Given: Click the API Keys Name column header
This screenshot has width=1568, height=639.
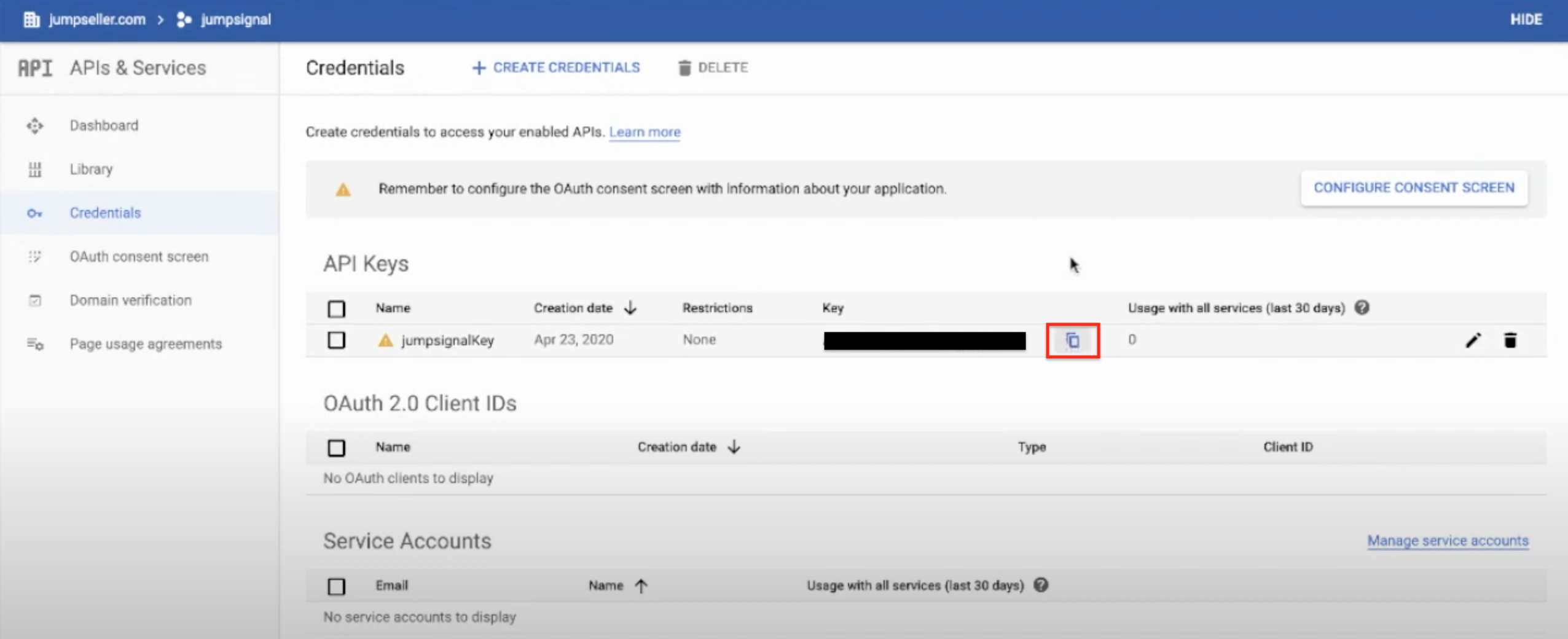Looking at the screenshot, I should coord(393,308).
